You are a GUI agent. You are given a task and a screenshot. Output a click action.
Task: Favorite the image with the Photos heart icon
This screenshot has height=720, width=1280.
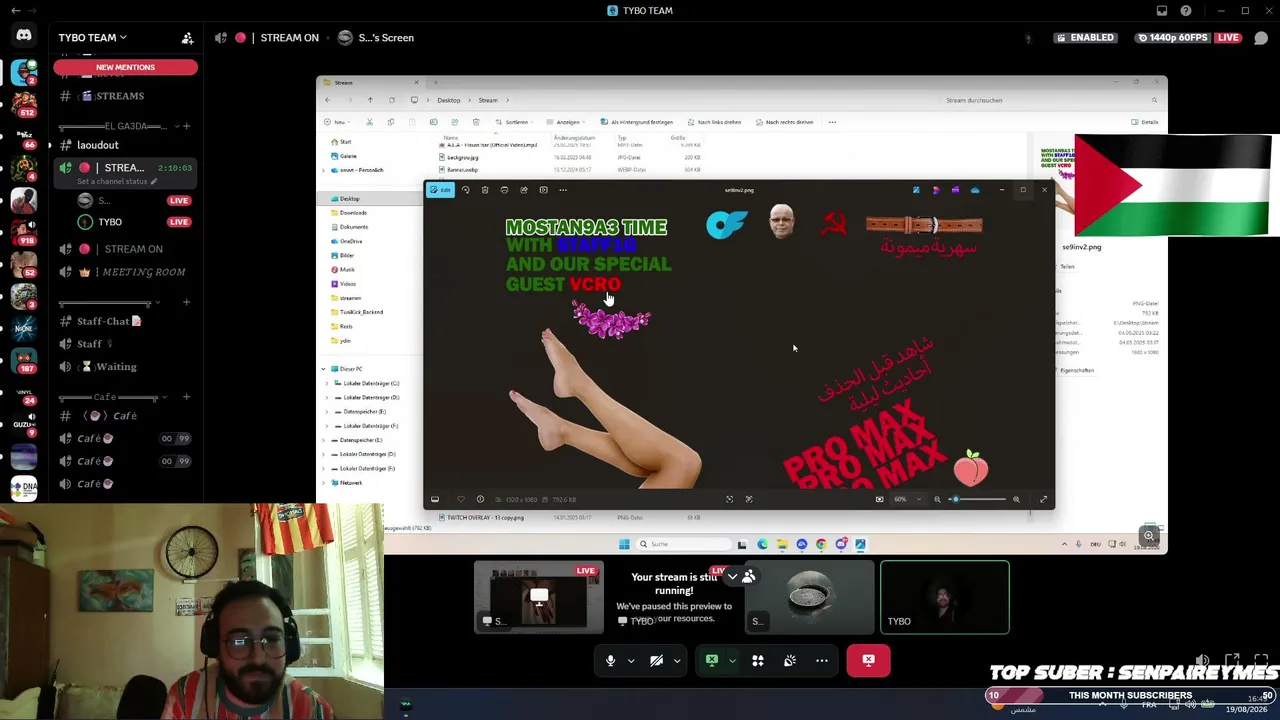tap(461, 499)
